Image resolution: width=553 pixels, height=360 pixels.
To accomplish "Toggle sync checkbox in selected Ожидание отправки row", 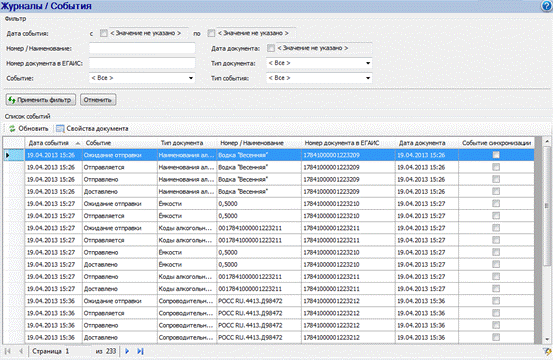I will (496, 155).
